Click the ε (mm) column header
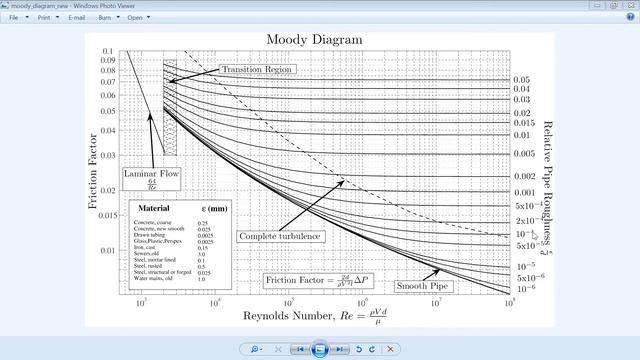 [214, 209]
